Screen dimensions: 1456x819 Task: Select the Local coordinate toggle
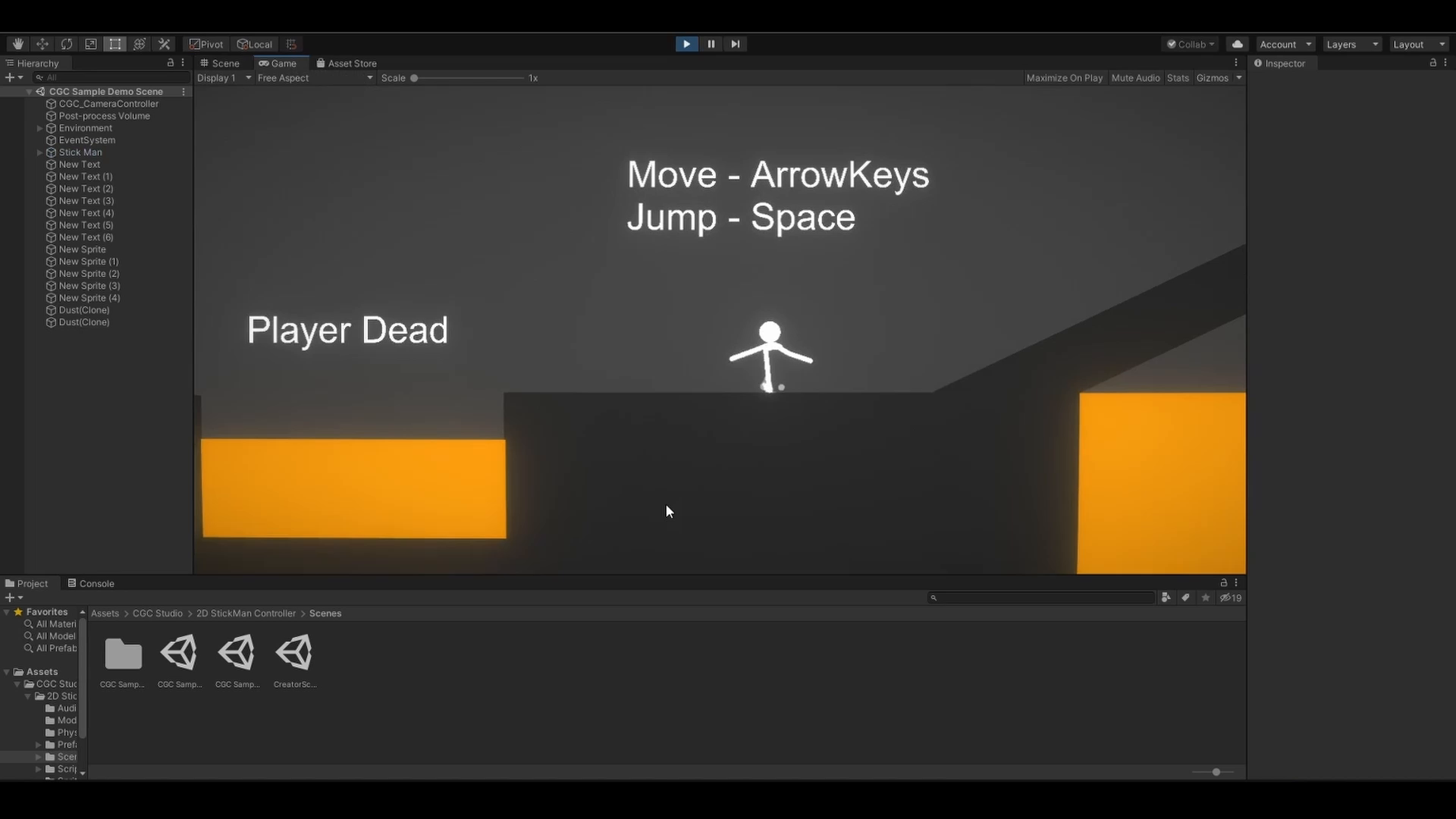click(x=253, y=43)
